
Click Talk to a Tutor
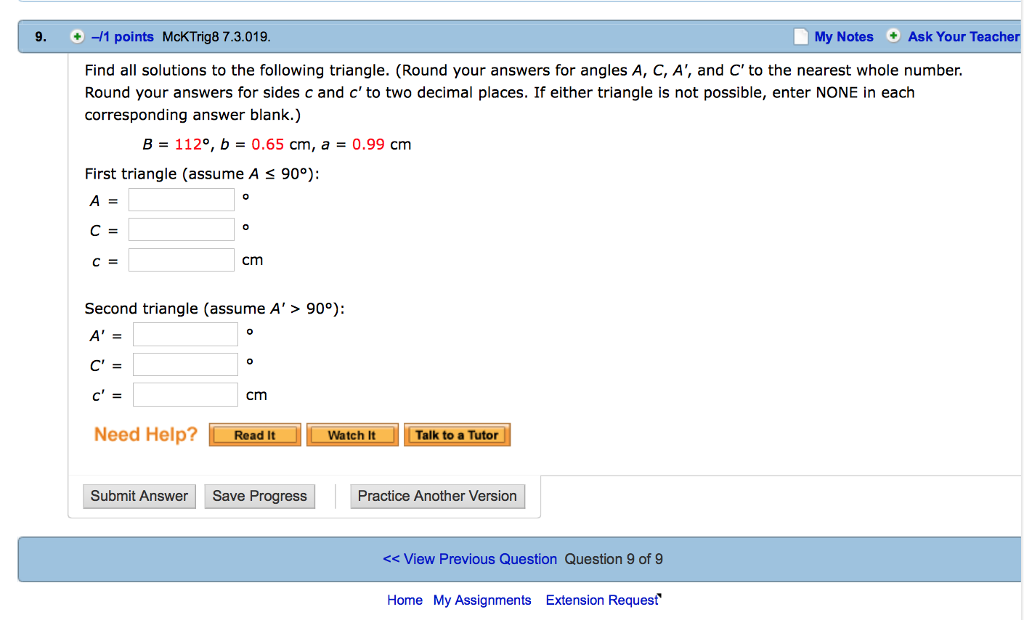coord(457,434)
